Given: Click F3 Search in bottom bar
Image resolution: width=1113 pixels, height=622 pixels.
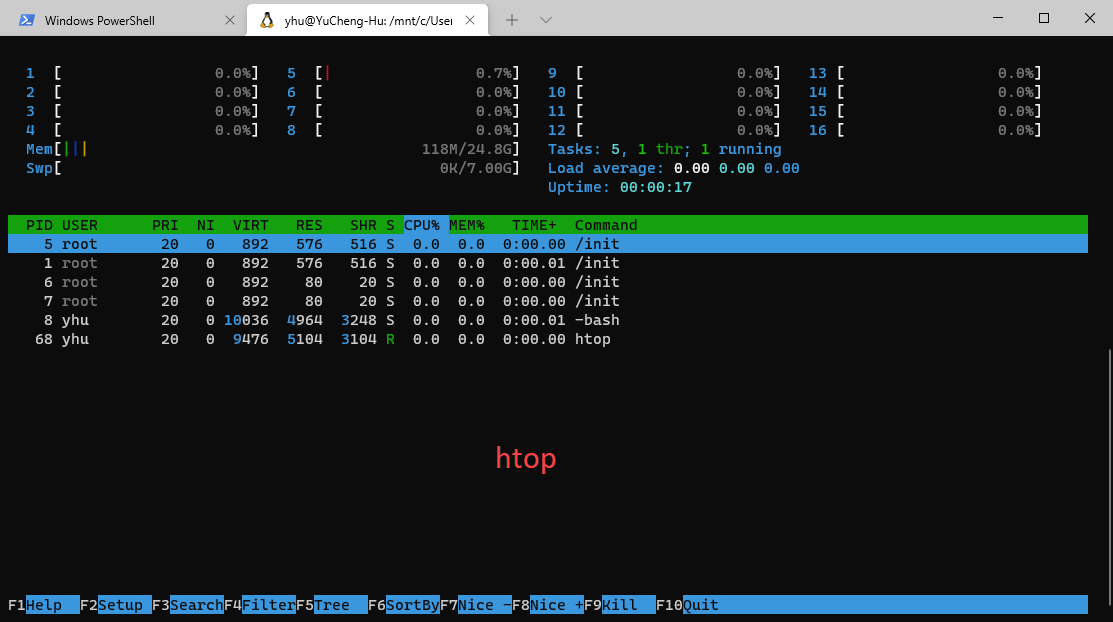Looking at the screenshot, I should [187, 605].
